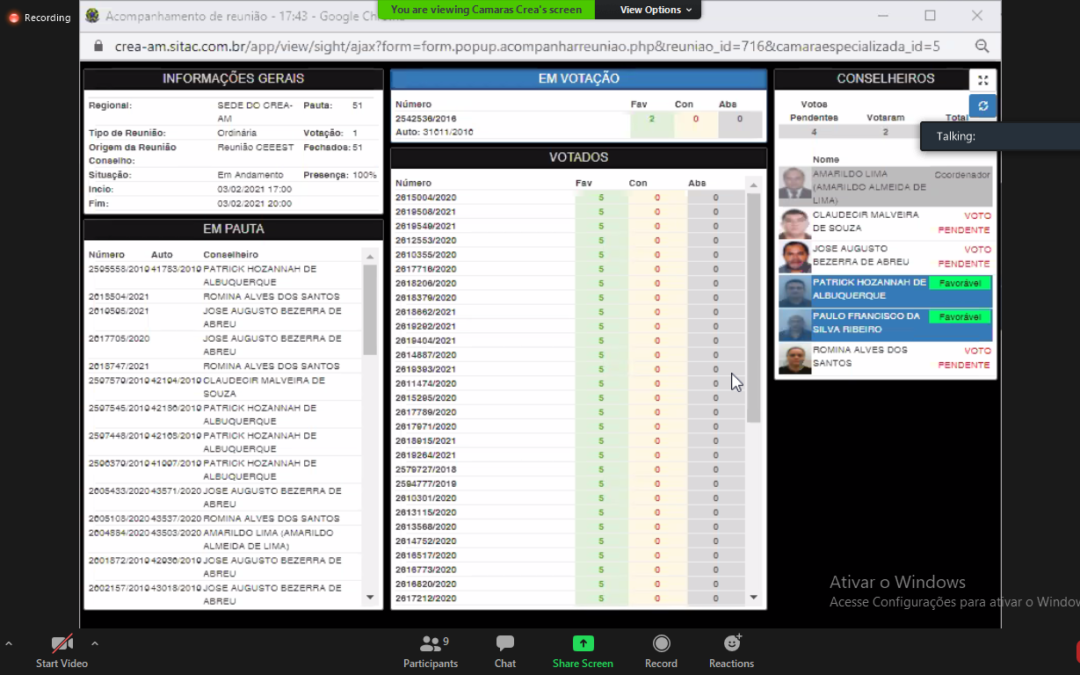Open the View Options dropdown
Viewport: 1080px width, 675px height.
[x=655, y=10]
